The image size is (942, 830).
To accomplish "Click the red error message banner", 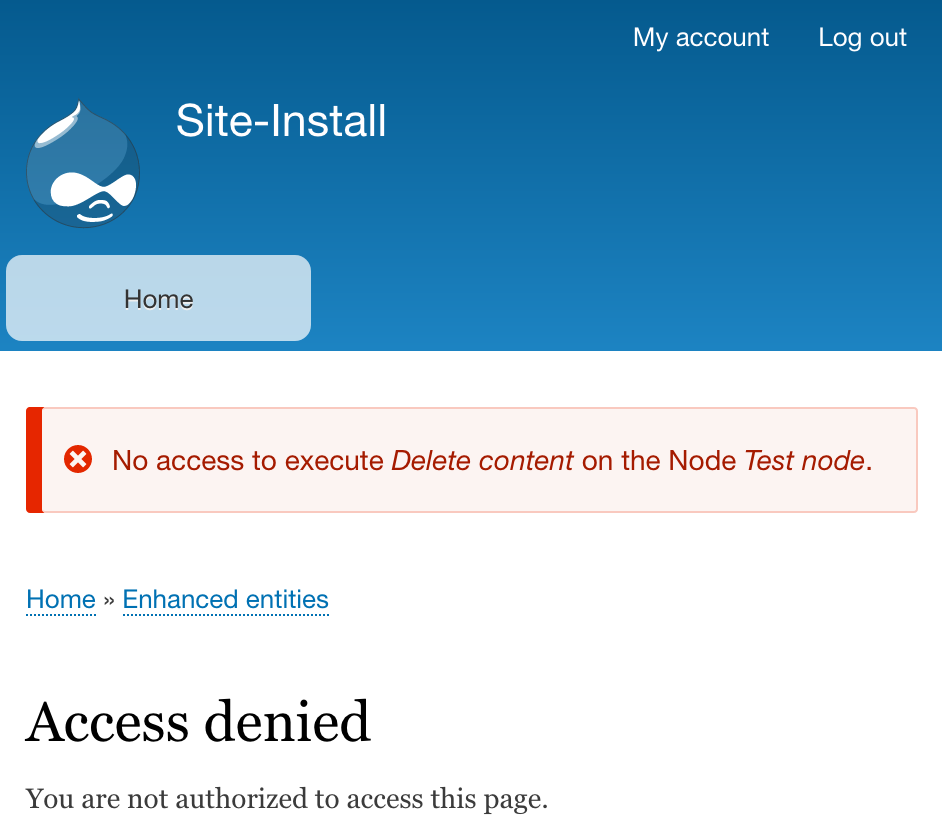I will pyautogui.click(x=472, y=460).
